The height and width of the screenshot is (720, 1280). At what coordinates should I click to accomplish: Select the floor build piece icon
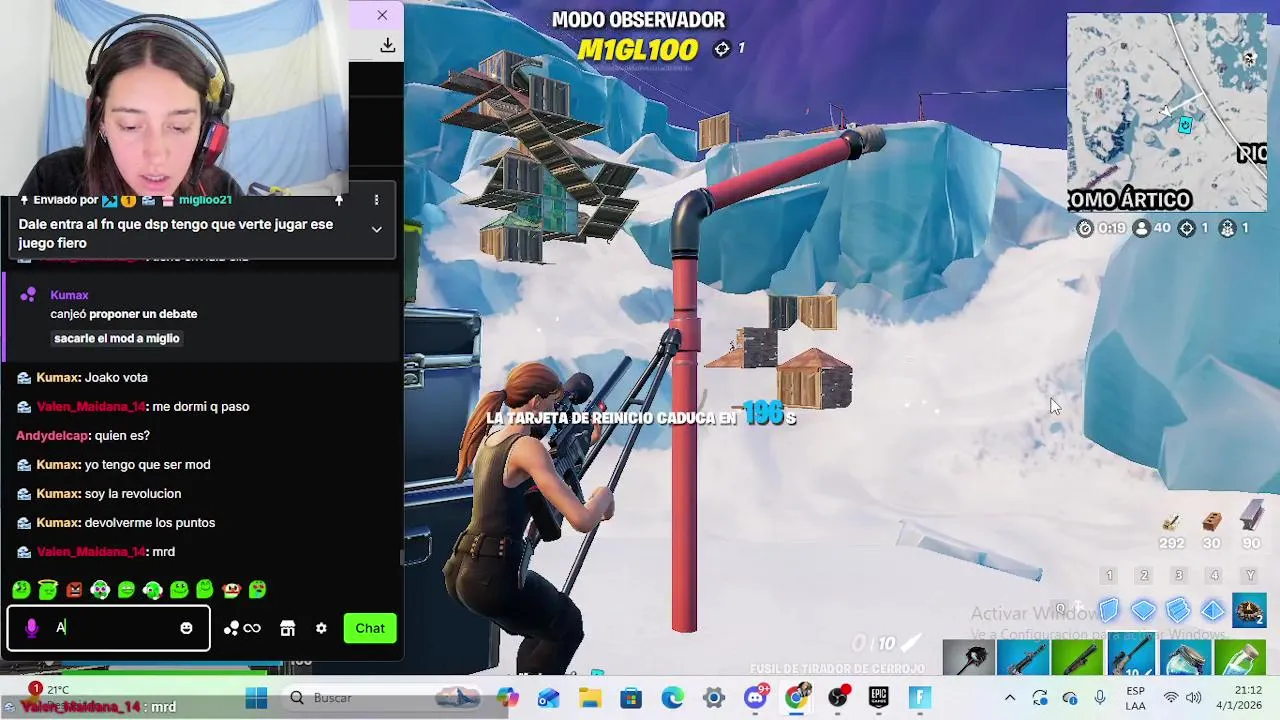[1144, 610]
